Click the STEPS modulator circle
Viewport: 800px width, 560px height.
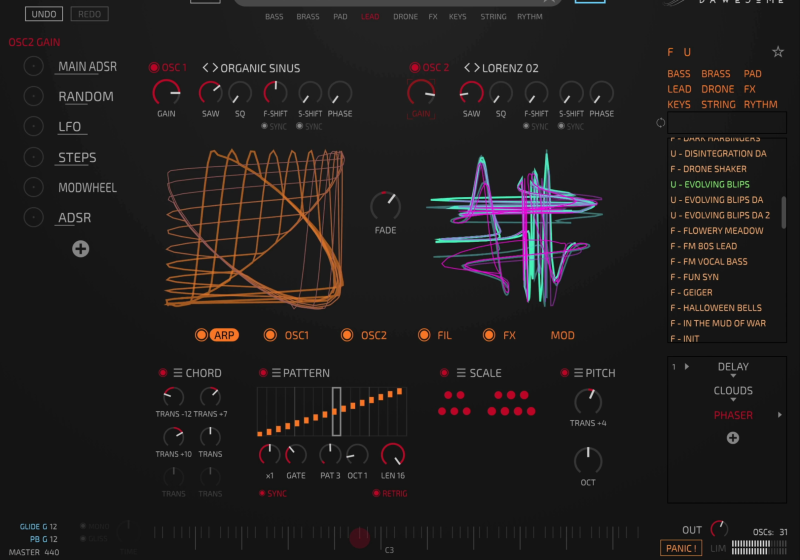tap(34, 157)
